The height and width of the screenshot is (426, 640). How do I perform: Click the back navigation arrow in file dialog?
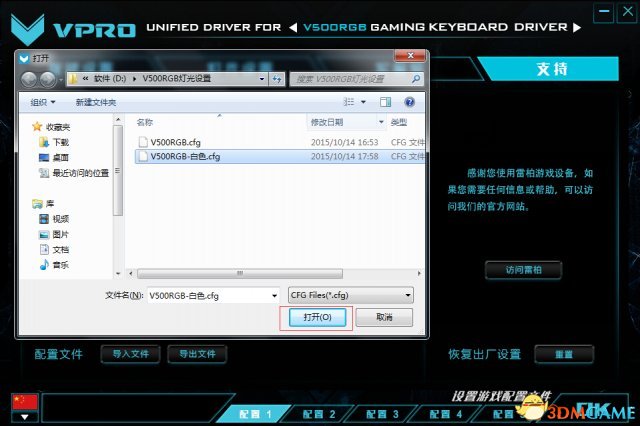click(30, 78)
